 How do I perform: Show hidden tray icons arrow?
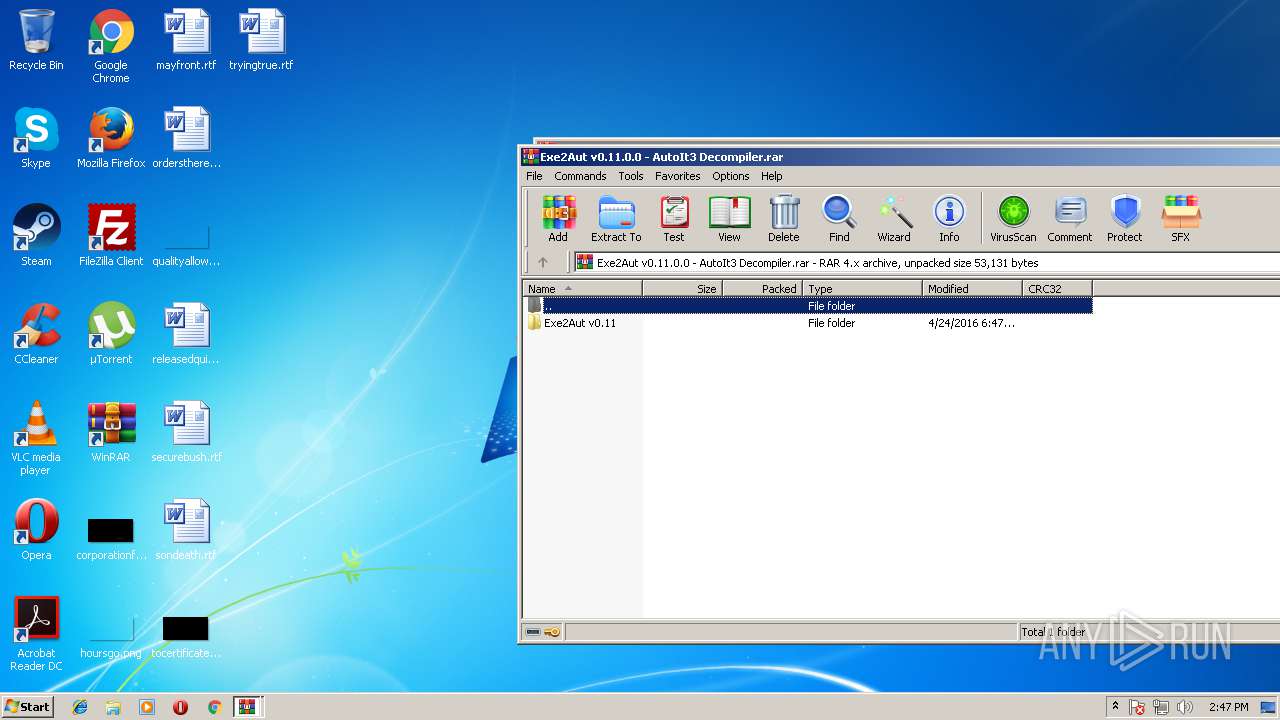[1115, 707]
